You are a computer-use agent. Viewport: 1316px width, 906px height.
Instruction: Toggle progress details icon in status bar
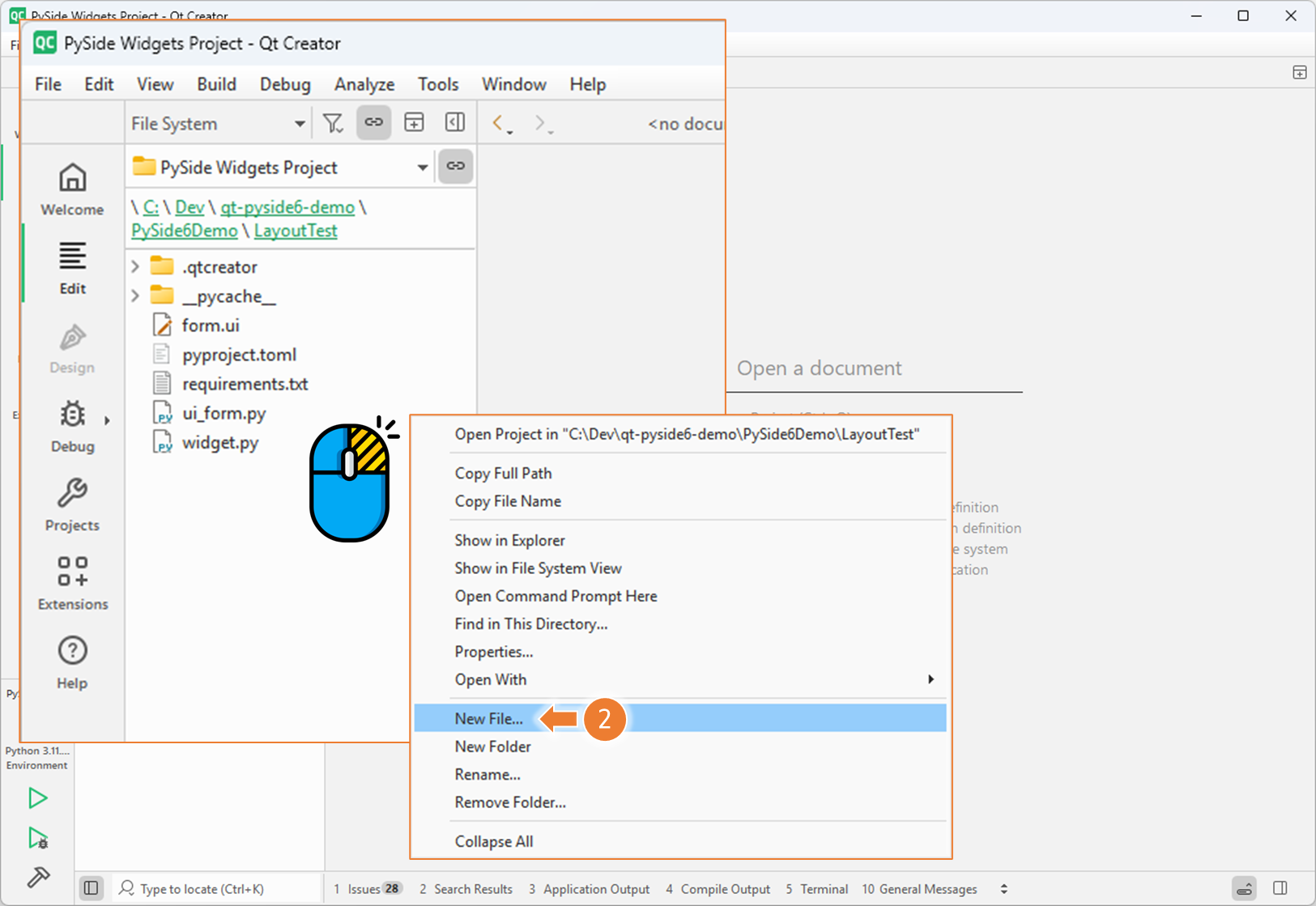tap(1244, 888)
